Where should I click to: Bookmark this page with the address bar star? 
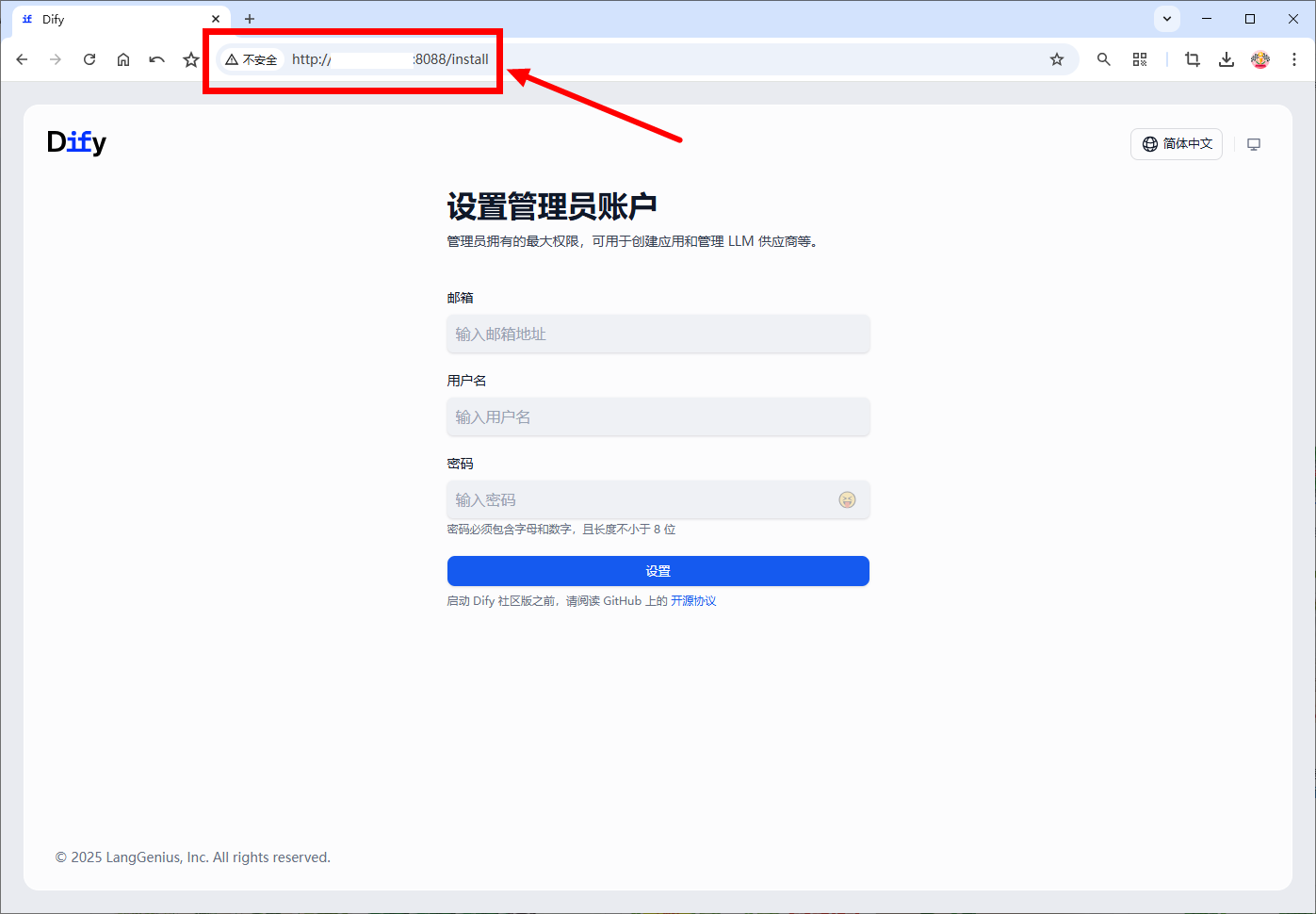click(x=1057, y=59)
